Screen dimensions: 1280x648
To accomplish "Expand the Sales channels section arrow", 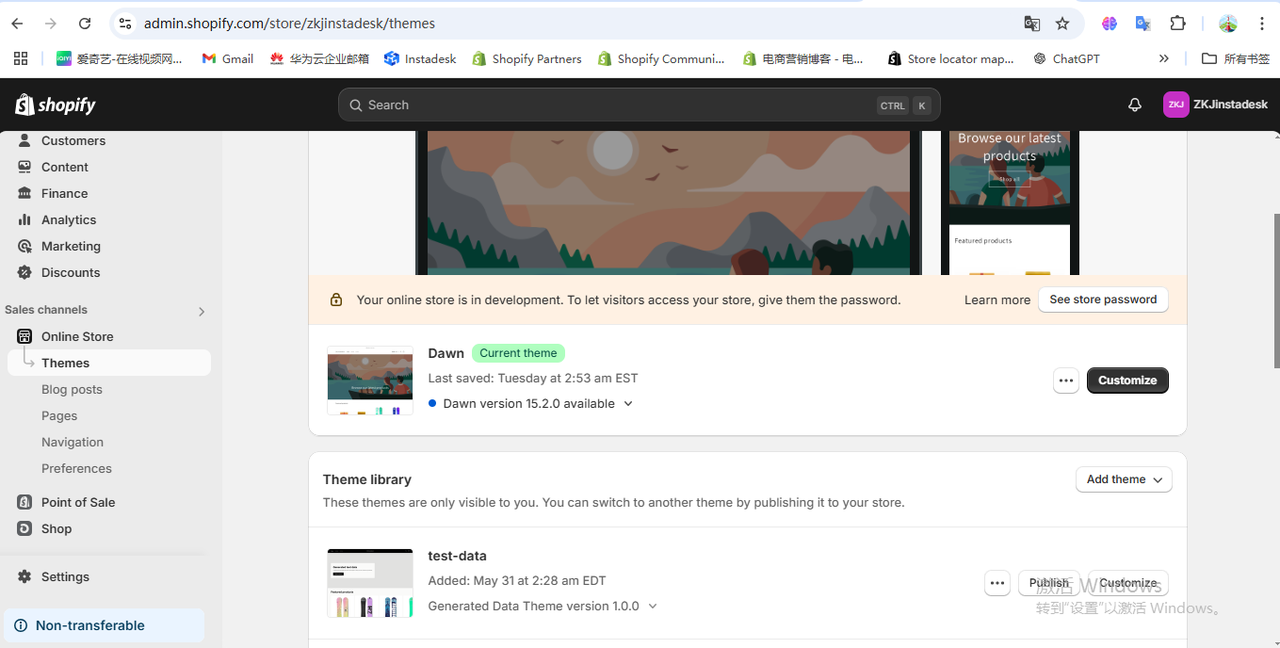I will point(201,311).
